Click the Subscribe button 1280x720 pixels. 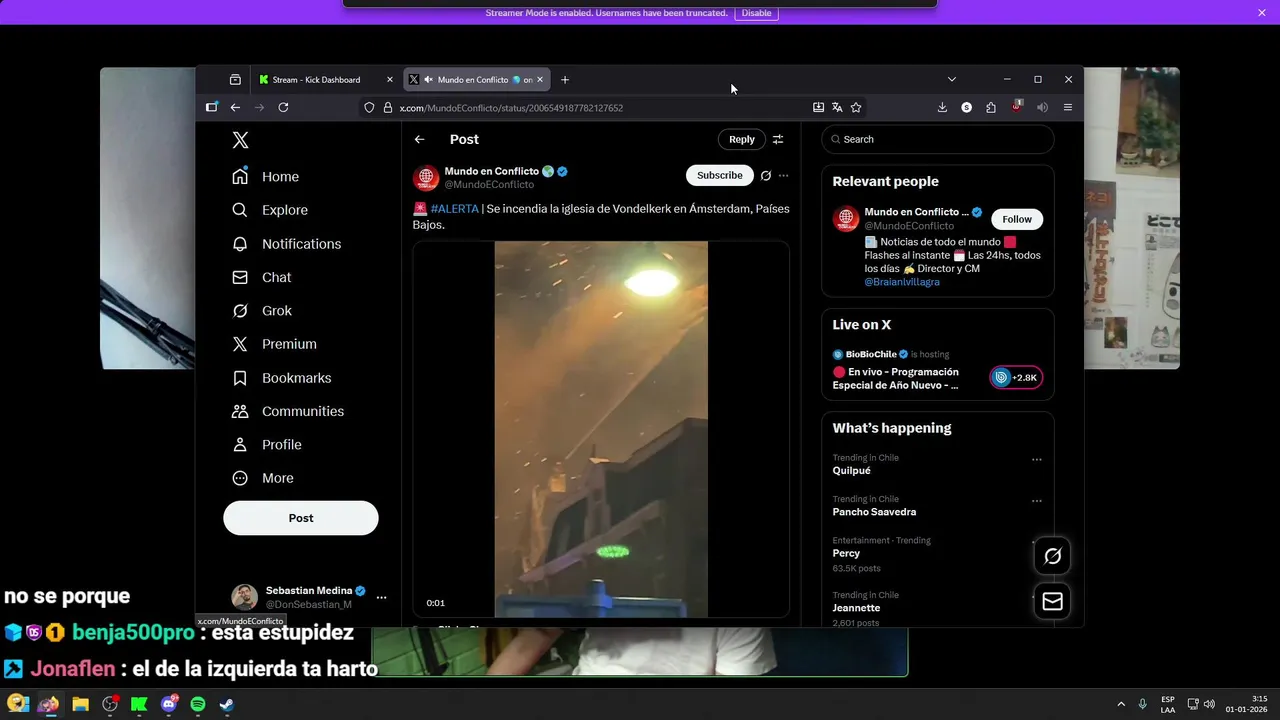(719, 175)
